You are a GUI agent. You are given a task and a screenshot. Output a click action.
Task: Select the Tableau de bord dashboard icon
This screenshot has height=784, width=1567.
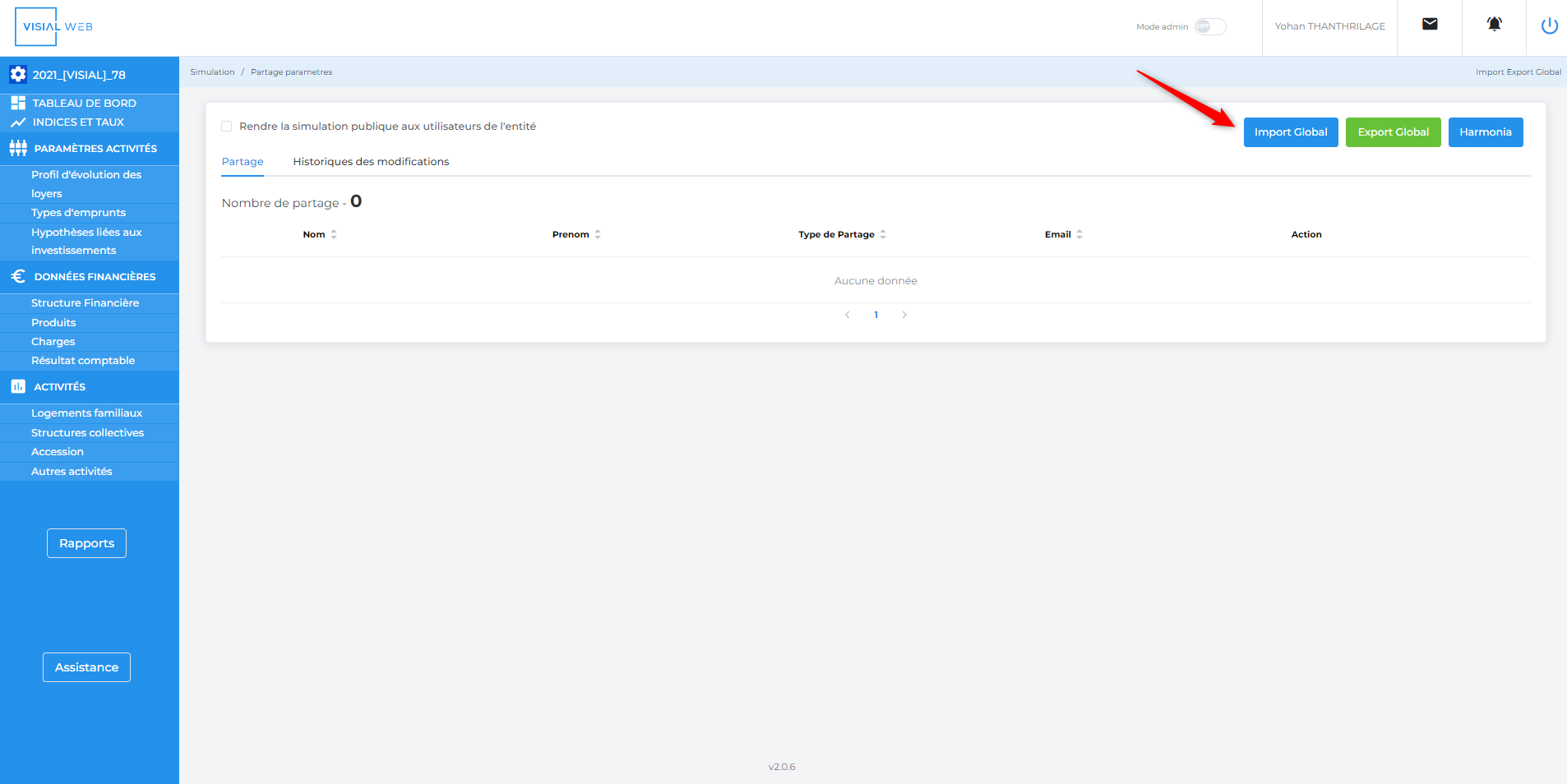pyautogui.click(x=18, y=102)
